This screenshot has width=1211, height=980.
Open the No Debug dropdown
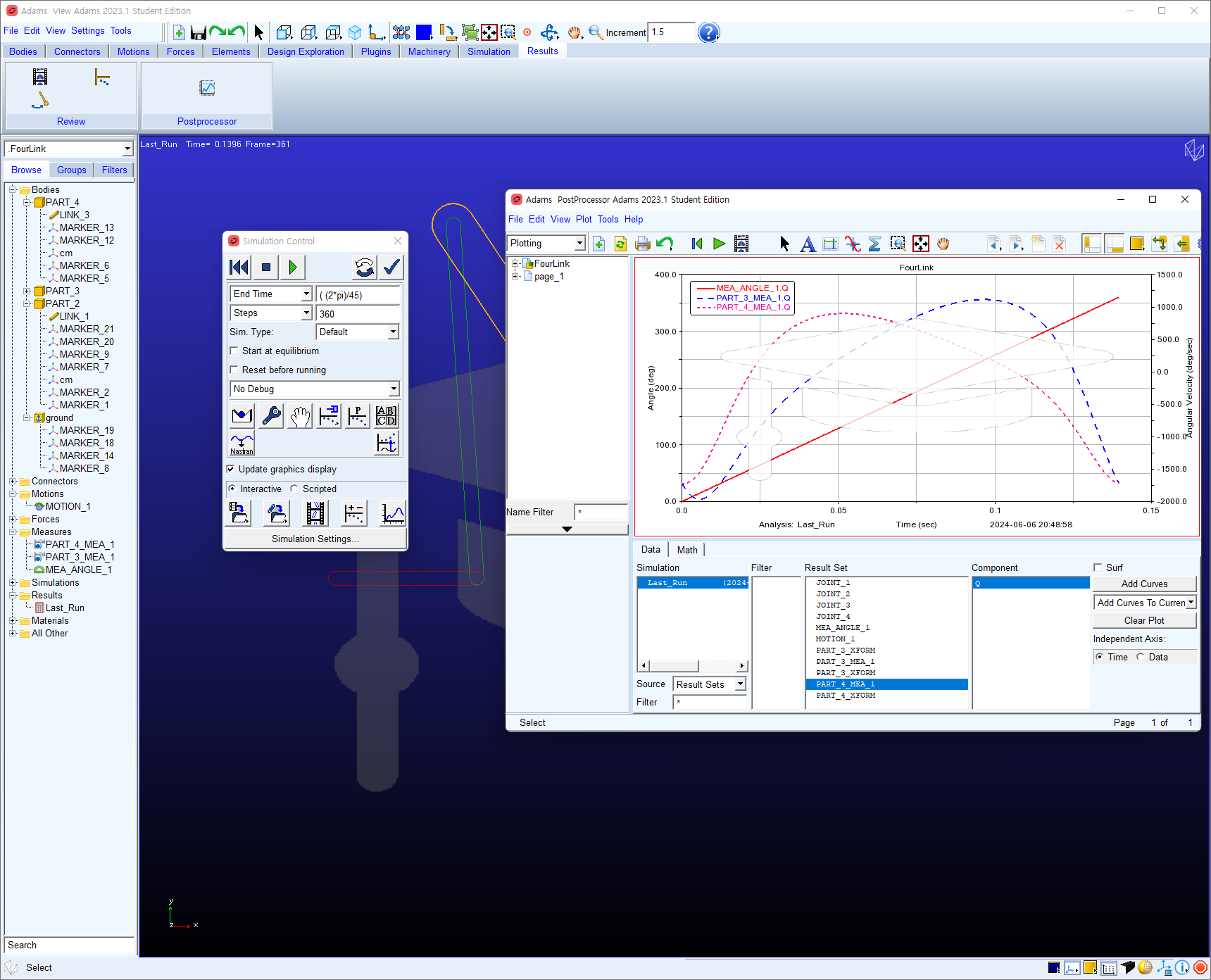pos(393,389)
